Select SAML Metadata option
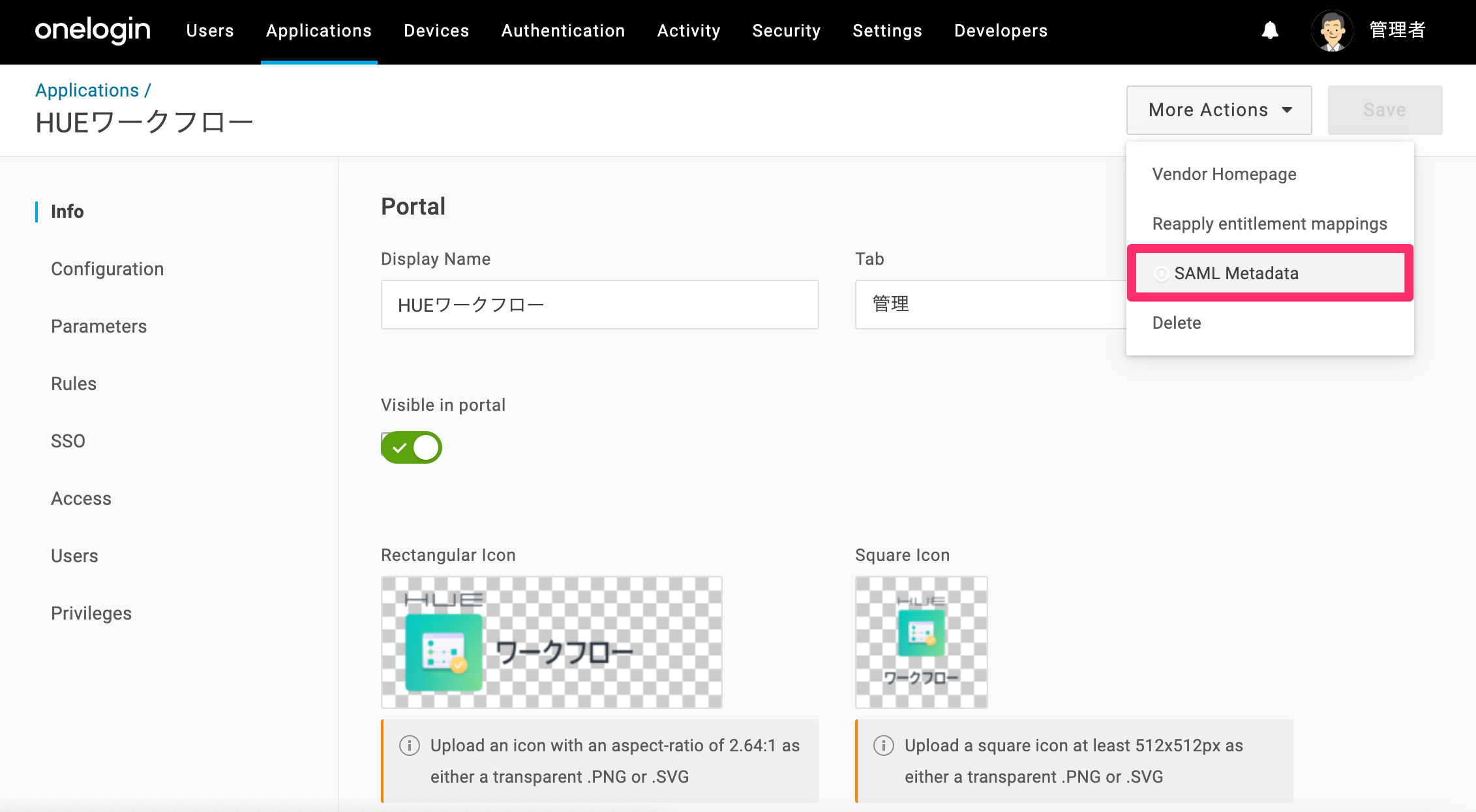1476x812 pixels. 1270,273
